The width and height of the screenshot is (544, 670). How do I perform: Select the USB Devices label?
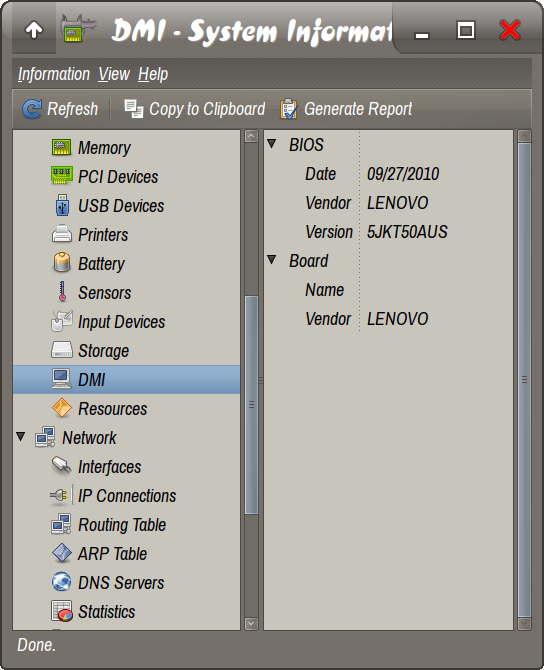click(x=121, y=206)
